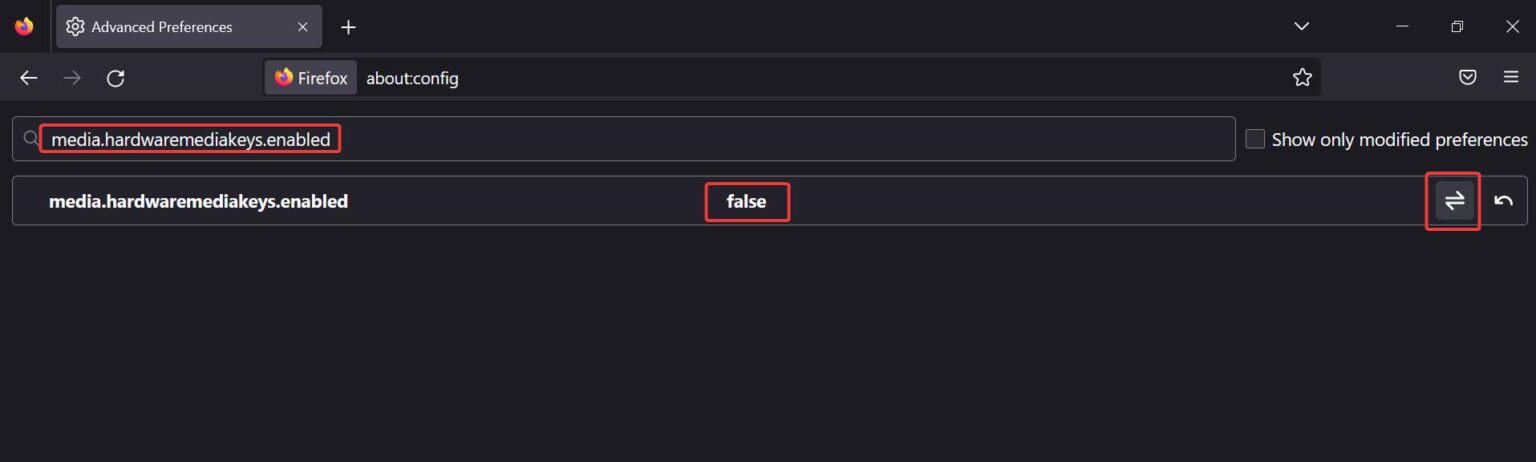Click the about:config address bar text

pos(412,78)
